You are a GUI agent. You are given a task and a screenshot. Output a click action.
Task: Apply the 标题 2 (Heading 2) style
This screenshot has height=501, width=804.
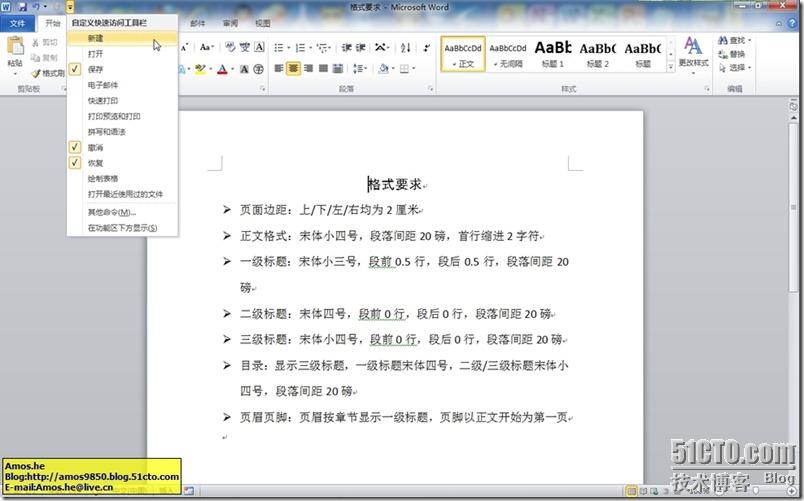(x=597, y=54)
